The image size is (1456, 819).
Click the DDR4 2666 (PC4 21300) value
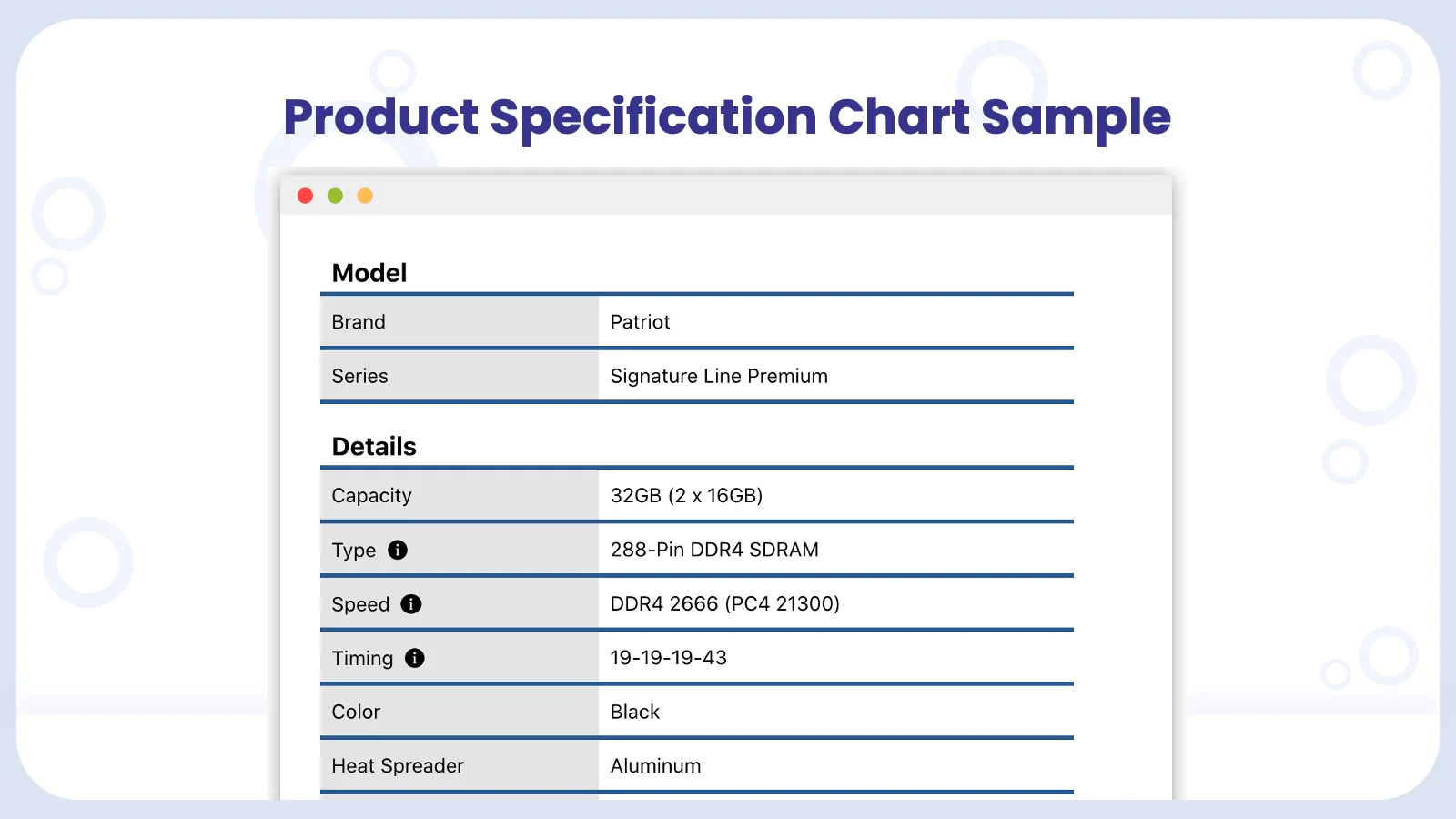click(x=724, y=603)
